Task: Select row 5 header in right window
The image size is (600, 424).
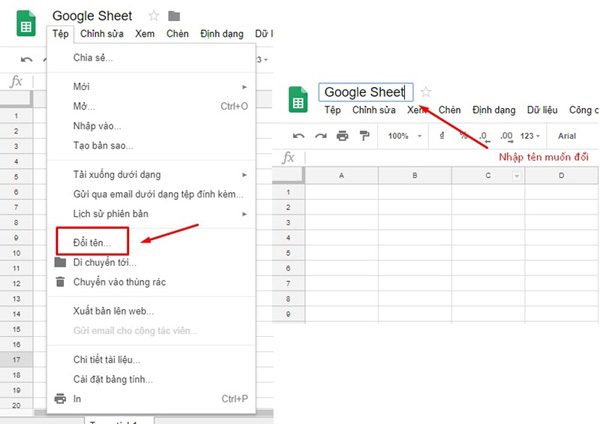Action: 289,253
